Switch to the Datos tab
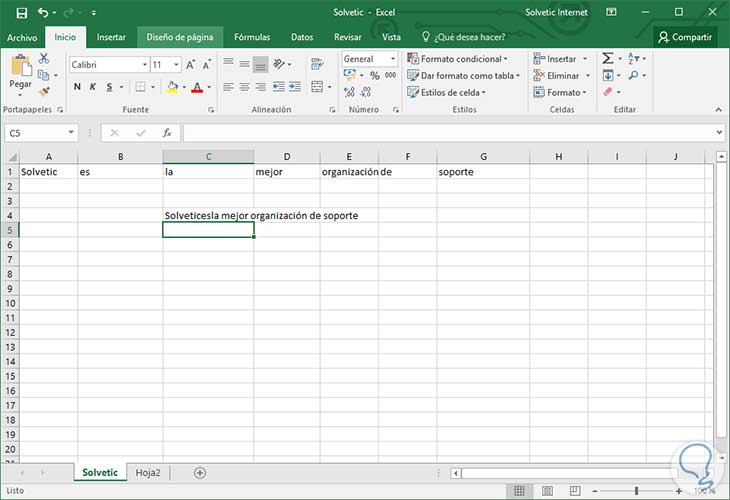730x500 pixels. point(302,37)
